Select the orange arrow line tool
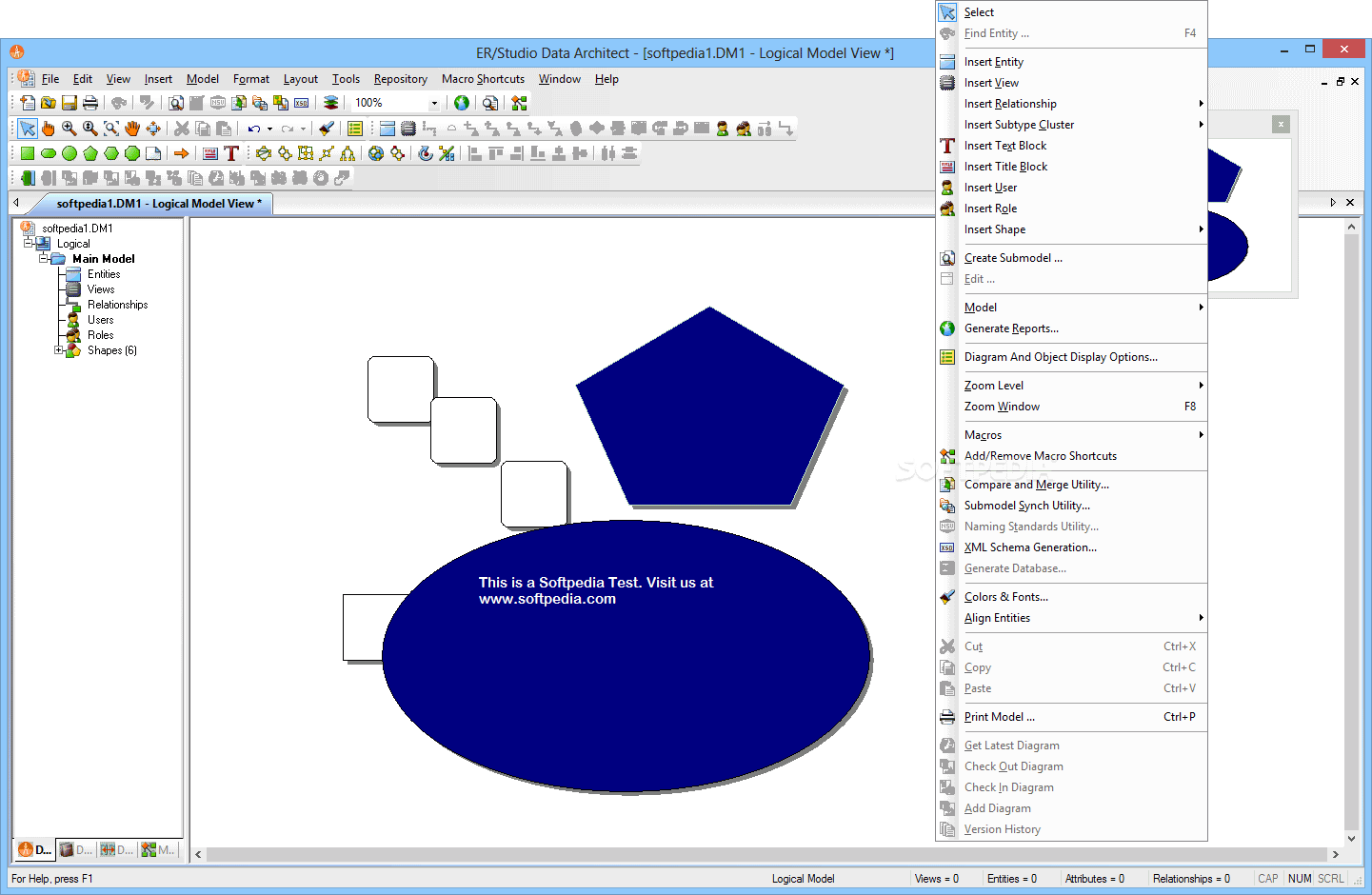The width and height of the screenshot is (1372, 895). (x=182, y=152)
